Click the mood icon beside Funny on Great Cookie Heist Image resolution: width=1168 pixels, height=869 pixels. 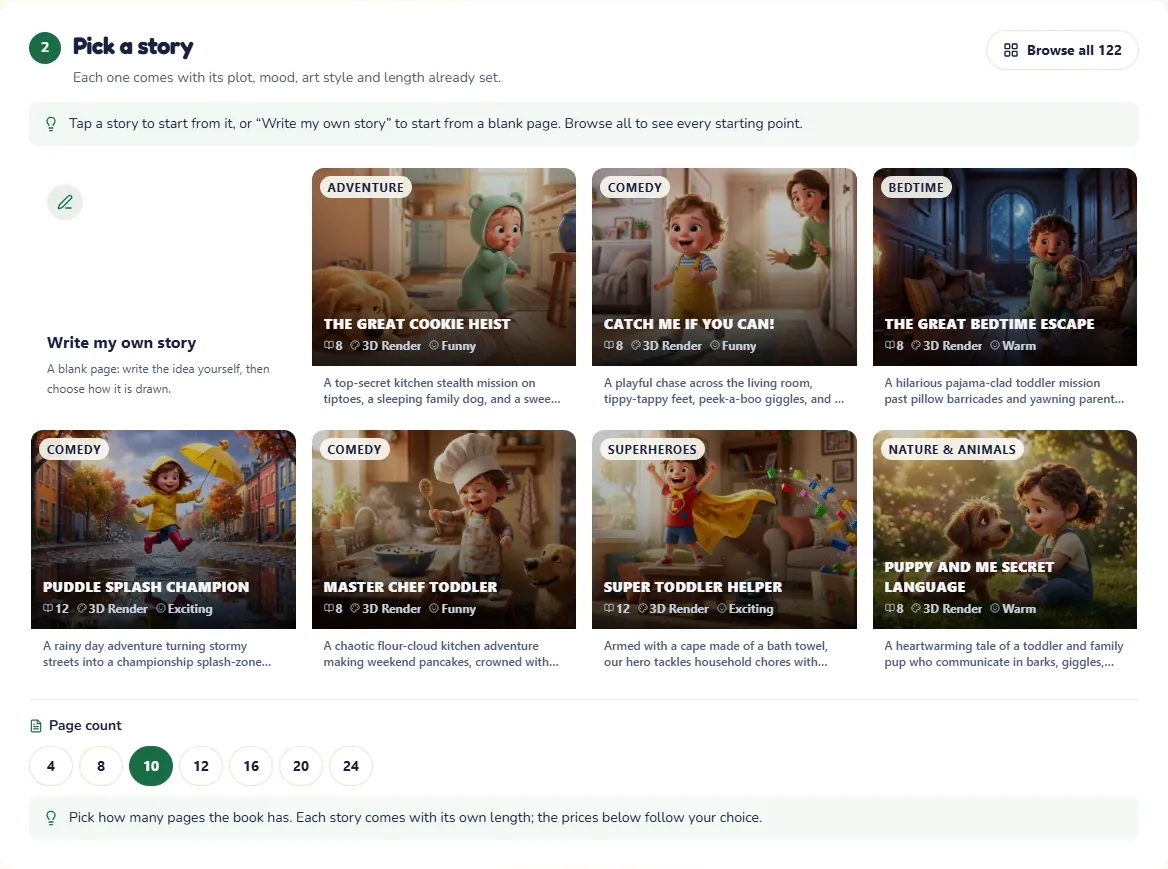click(x=434, y=346)
